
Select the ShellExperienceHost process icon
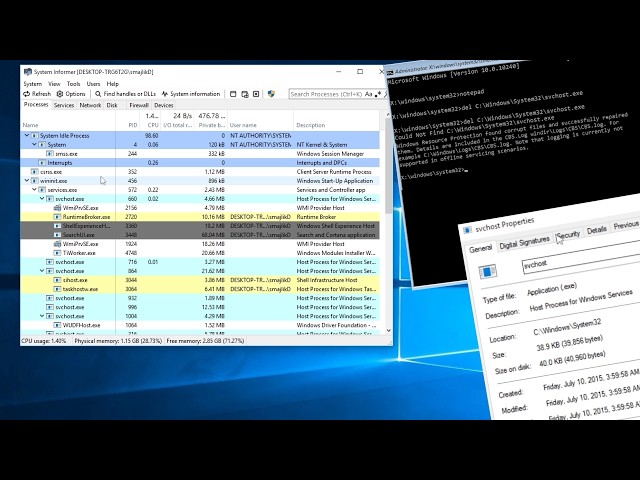click(x=58, y=226)
